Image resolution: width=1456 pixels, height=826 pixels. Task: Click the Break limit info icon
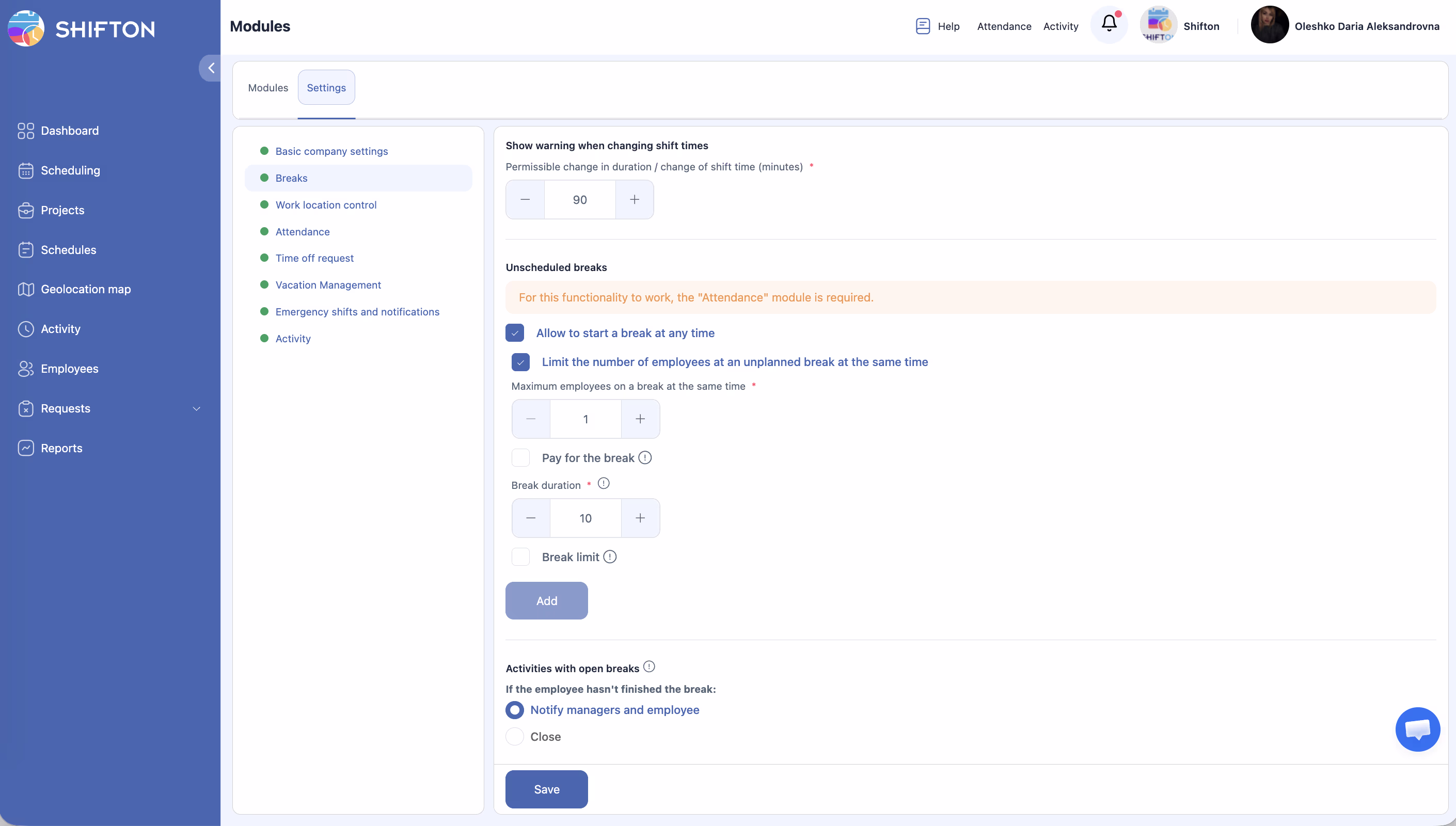point(610,557)
